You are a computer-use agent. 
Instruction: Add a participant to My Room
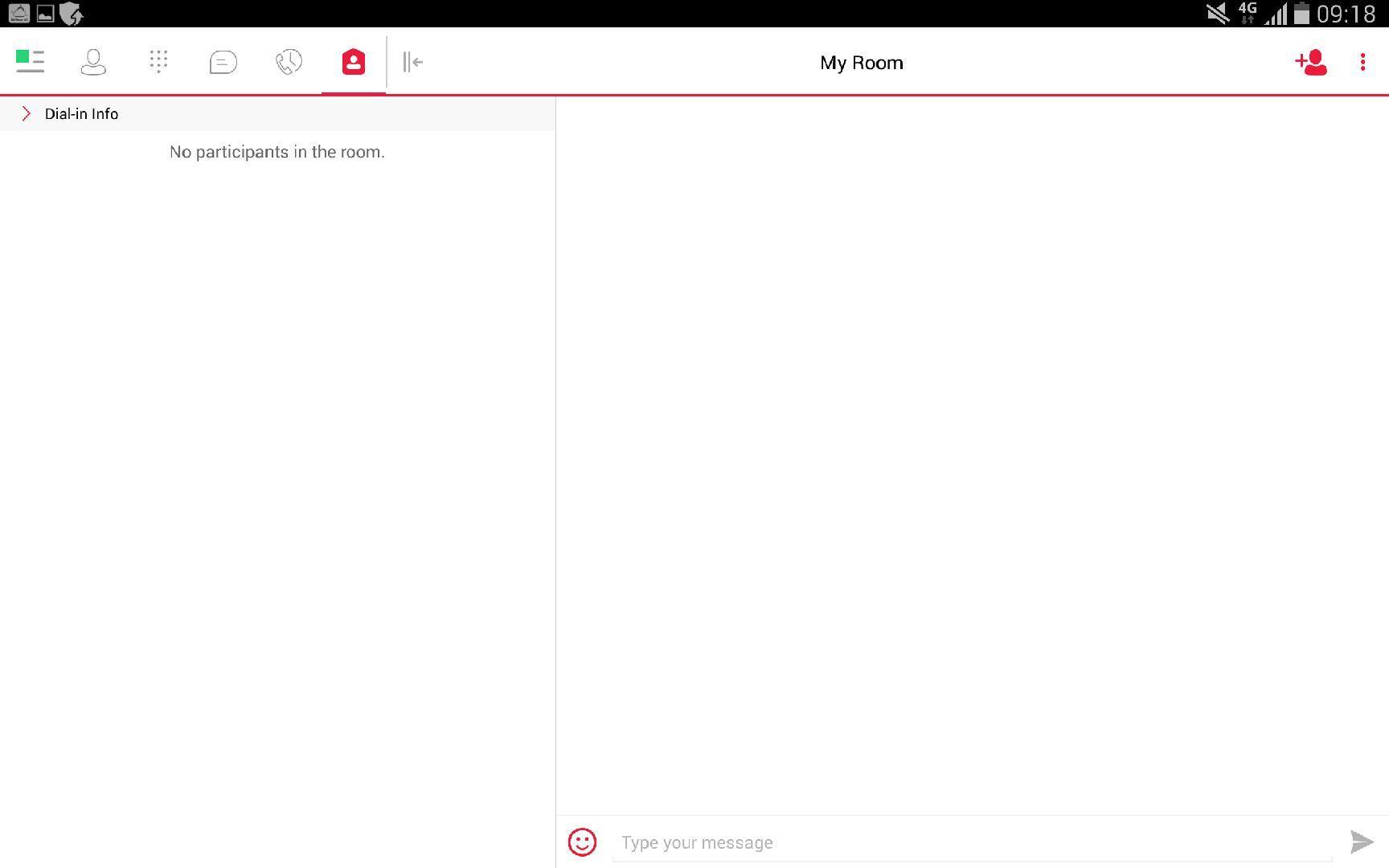[x=1310, y=62]
